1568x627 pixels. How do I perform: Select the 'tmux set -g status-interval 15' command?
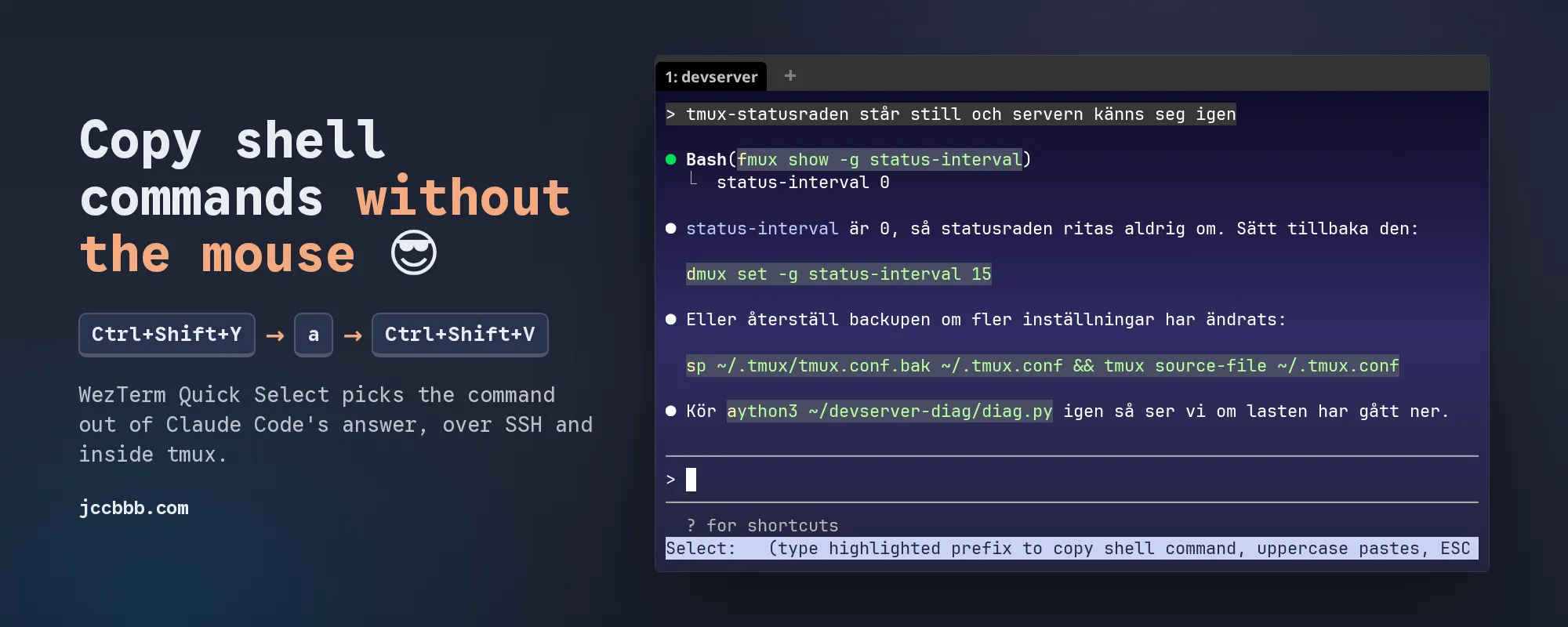(839, 274)
